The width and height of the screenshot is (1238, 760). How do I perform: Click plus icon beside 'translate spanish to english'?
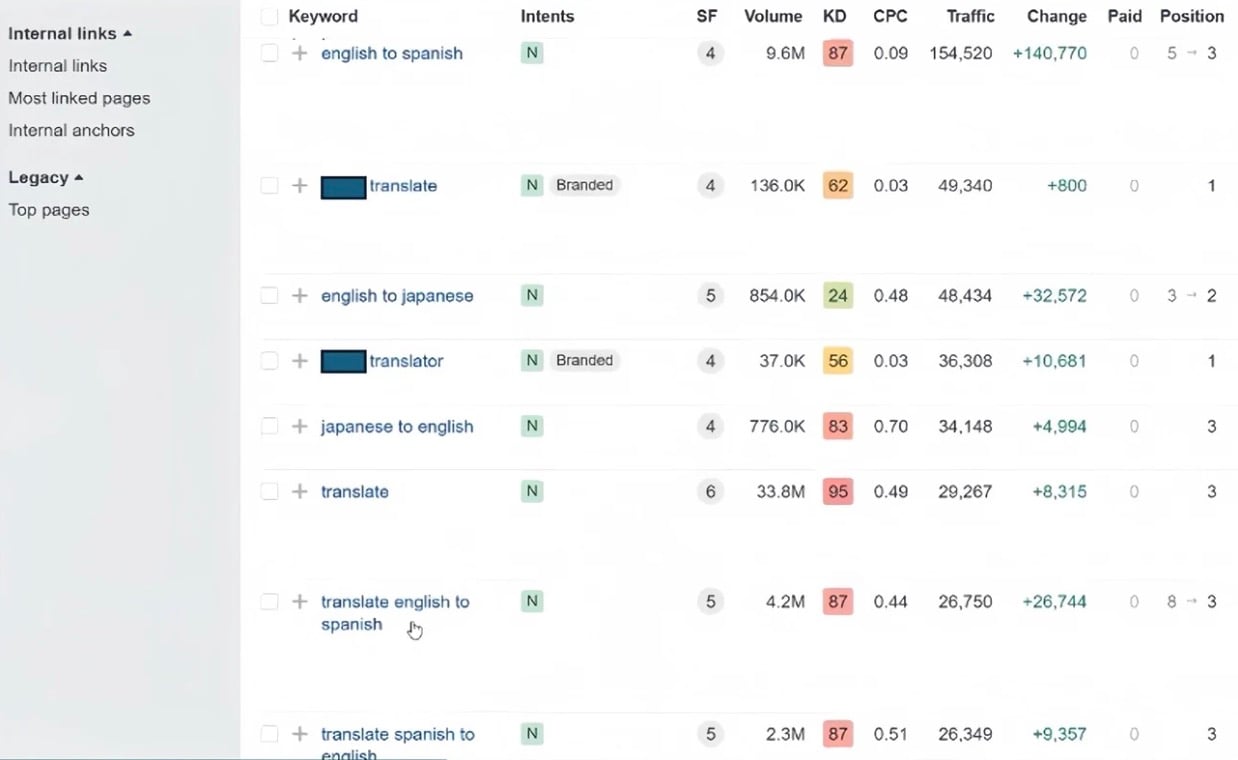point(299,735)
